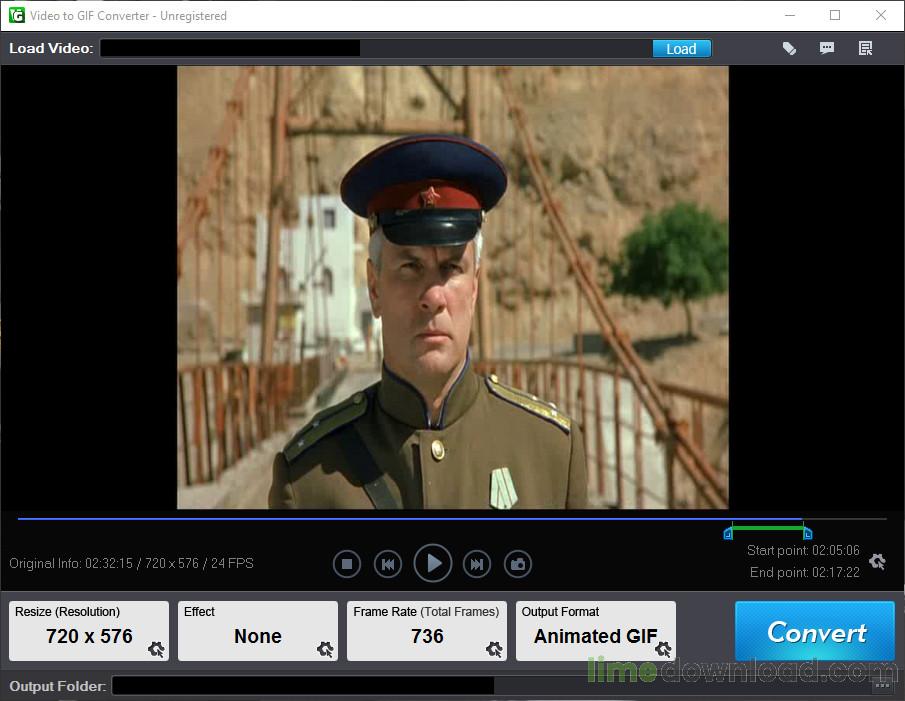Viewport: 905px width, 701px height.
Task: Open the Resize resolution selector showing 720 x 576
Action: click(x=88, y=636)
